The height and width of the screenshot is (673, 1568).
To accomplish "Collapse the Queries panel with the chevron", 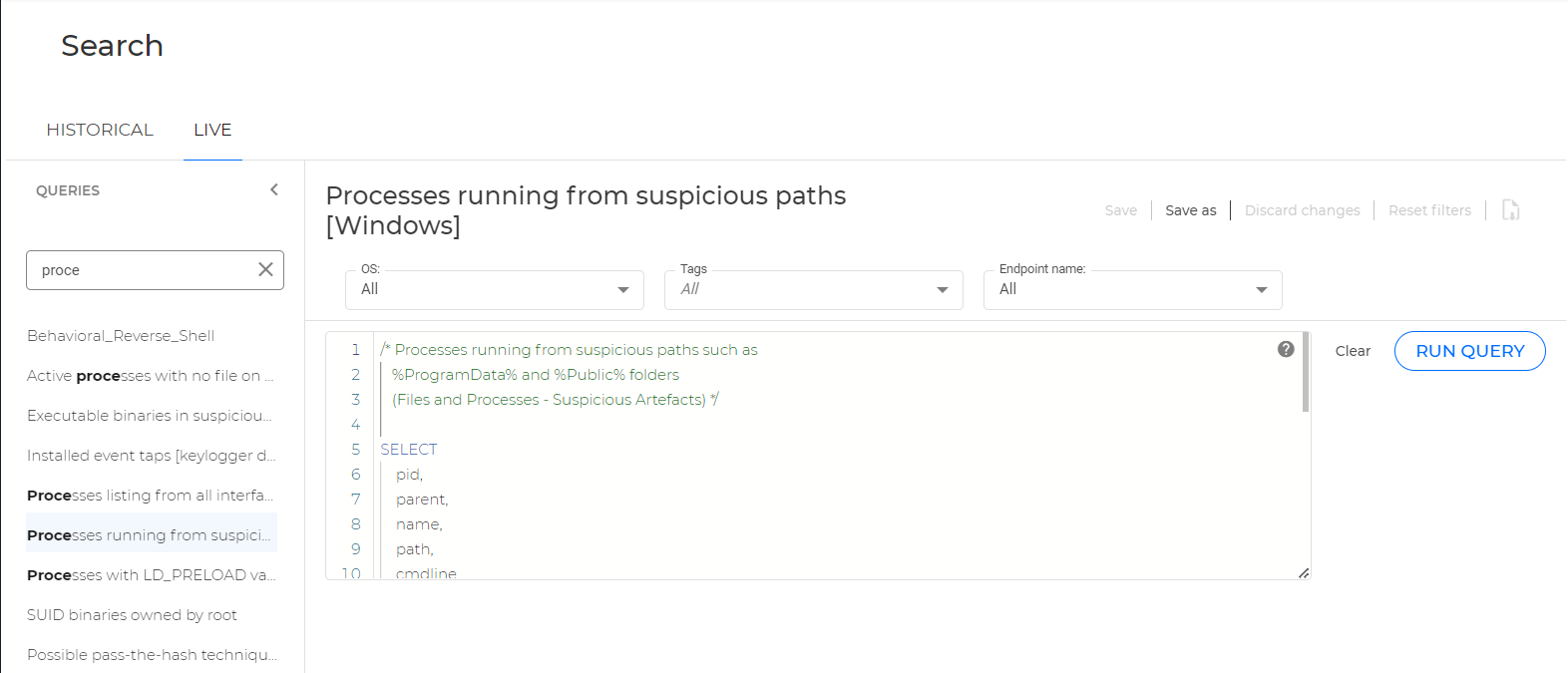I will (x=274, y=189).
